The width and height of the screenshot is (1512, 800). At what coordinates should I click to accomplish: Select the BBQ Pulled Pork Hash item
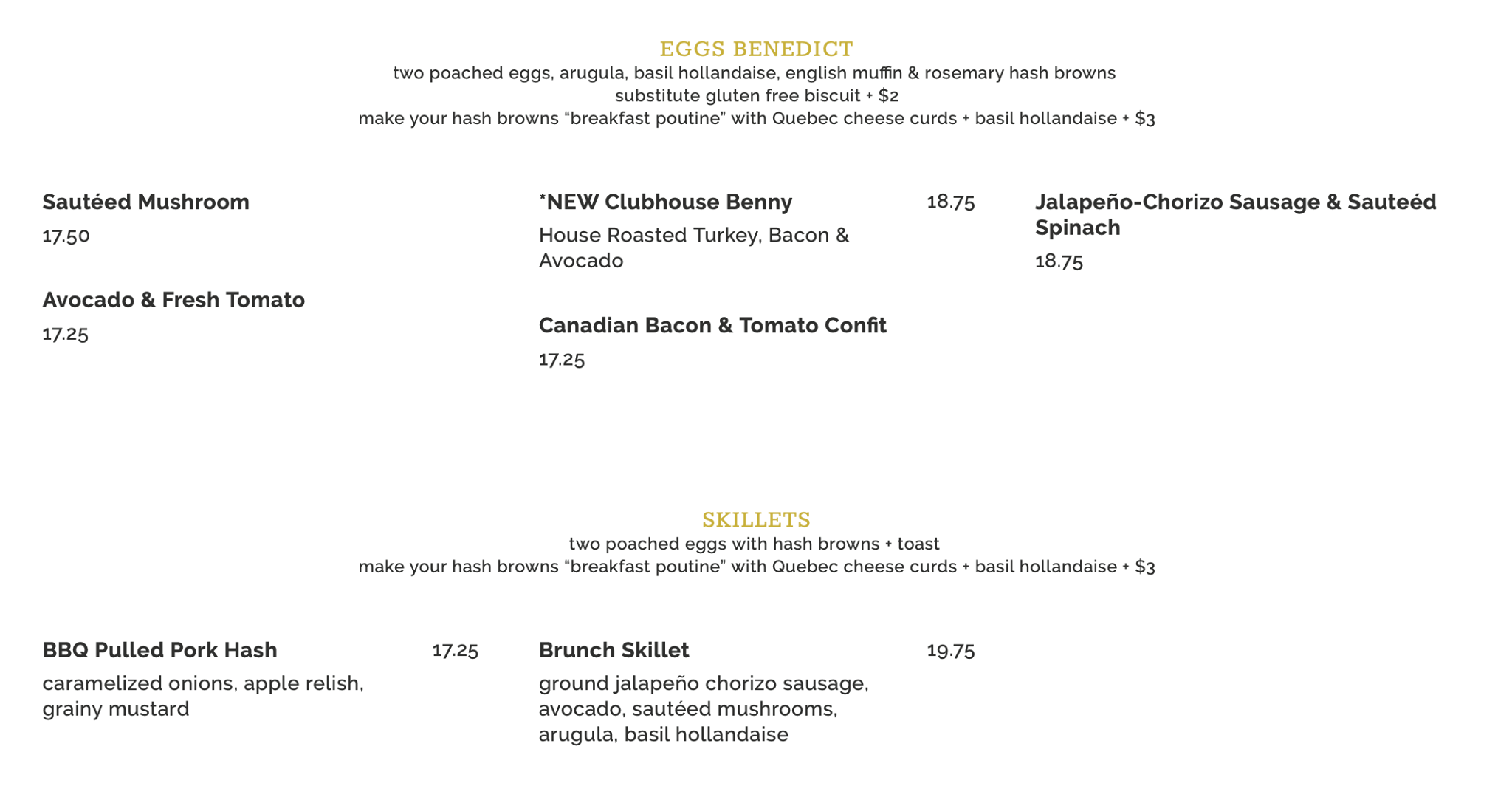(159, 650)
